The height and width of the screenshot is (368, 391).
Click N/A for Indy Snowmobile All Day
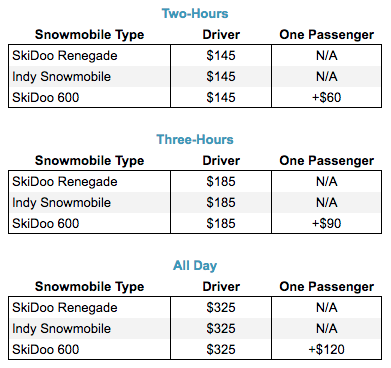point(327,329)
